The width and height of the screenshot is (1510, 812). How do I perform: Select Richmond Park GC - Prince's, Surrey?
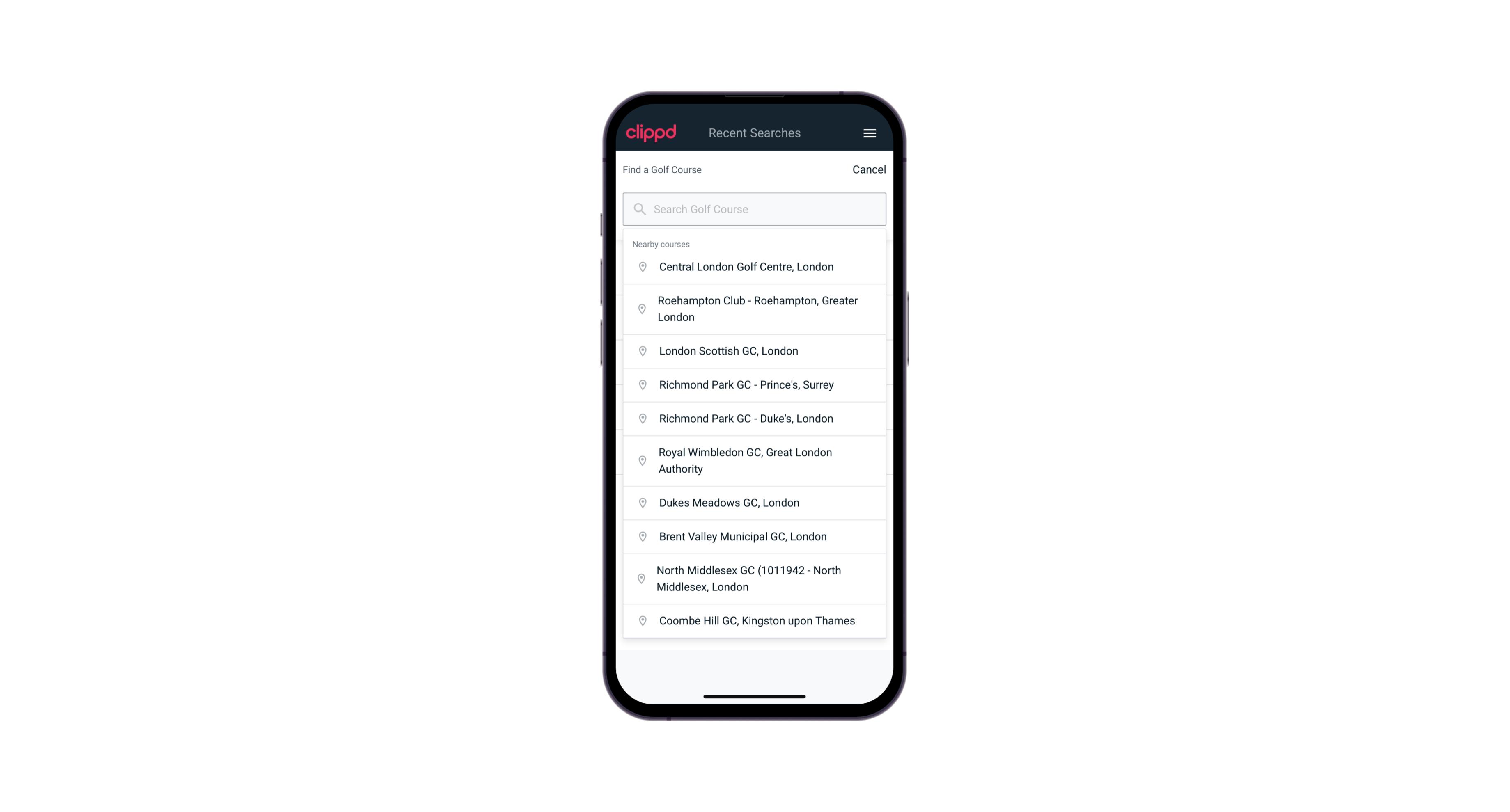tap(755, 384)
